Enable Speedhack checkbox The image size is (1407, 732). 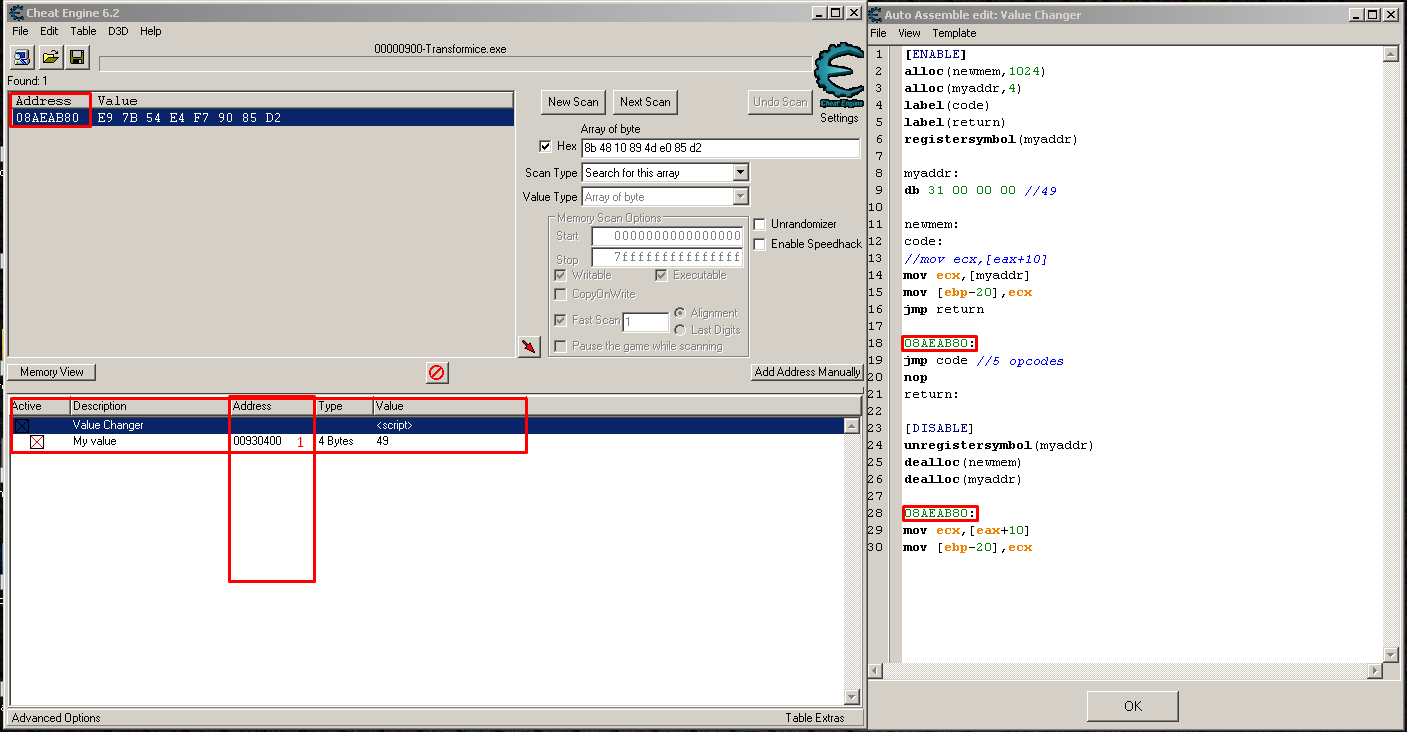tap(760, 244)
